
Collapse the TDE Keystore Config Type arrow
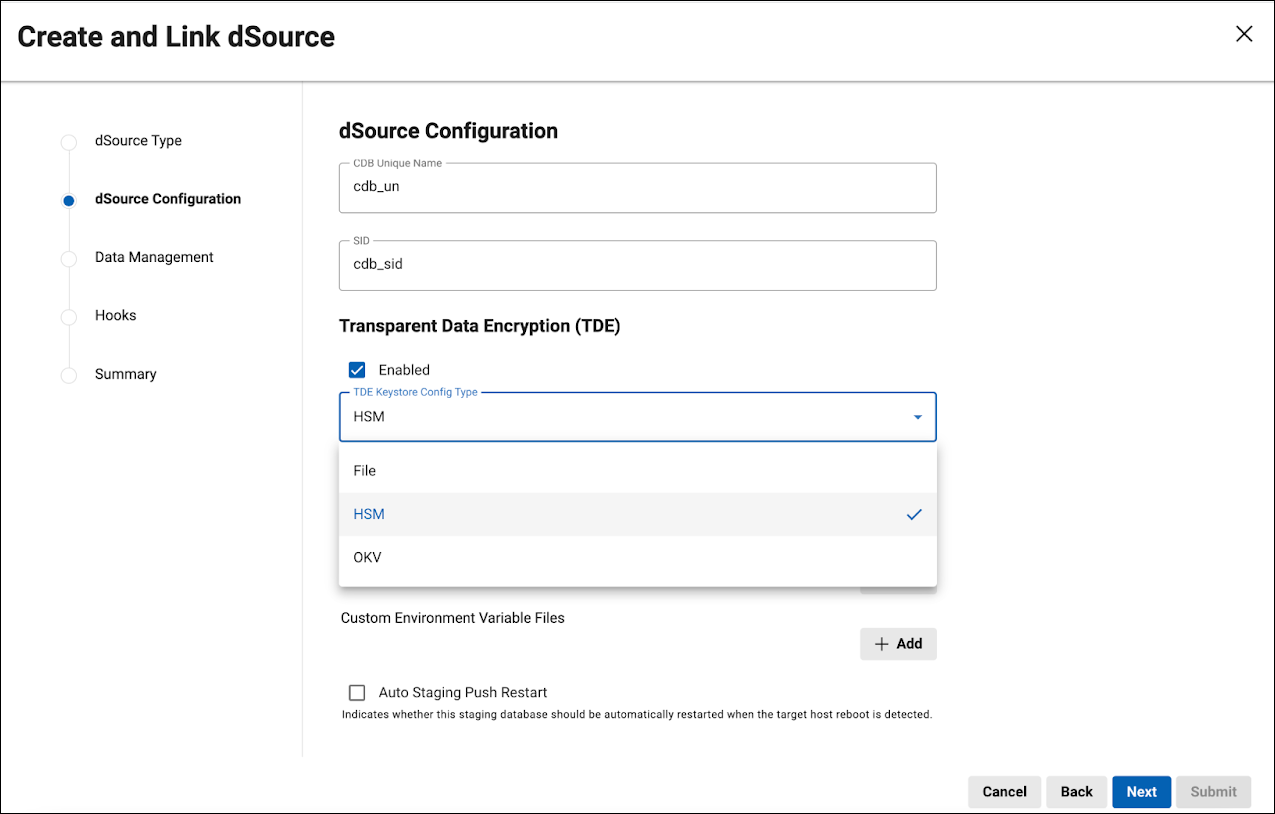[917, 417]
